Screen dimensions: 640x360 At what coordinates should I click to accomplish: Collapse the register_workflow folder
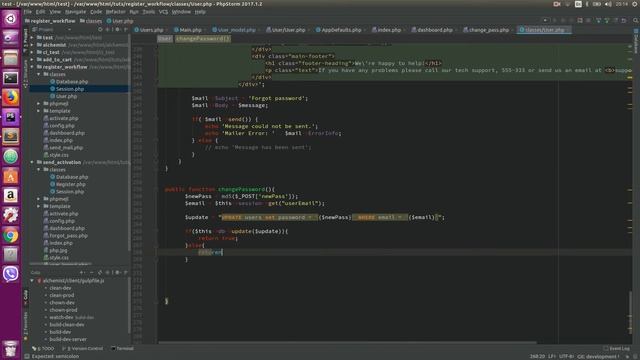pos(32,67)
